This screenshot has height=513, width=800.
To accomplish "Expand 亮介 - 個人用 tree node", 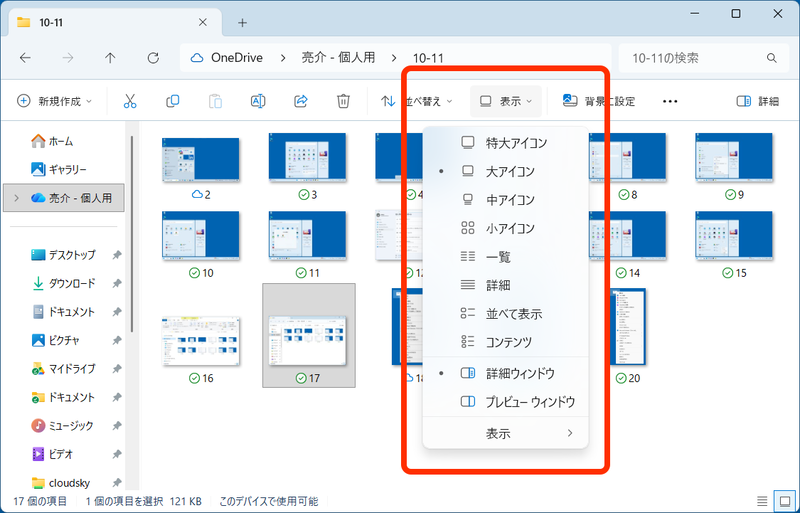I will click(16, 198).
